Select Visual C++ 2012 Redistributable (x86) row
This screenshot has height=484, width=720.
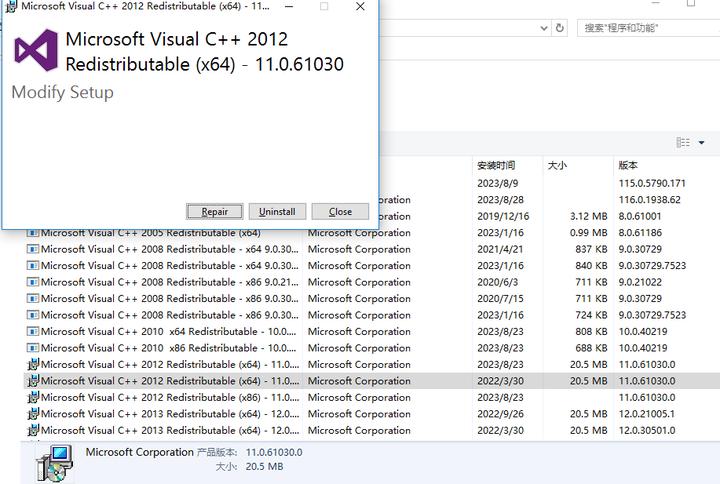372,398
